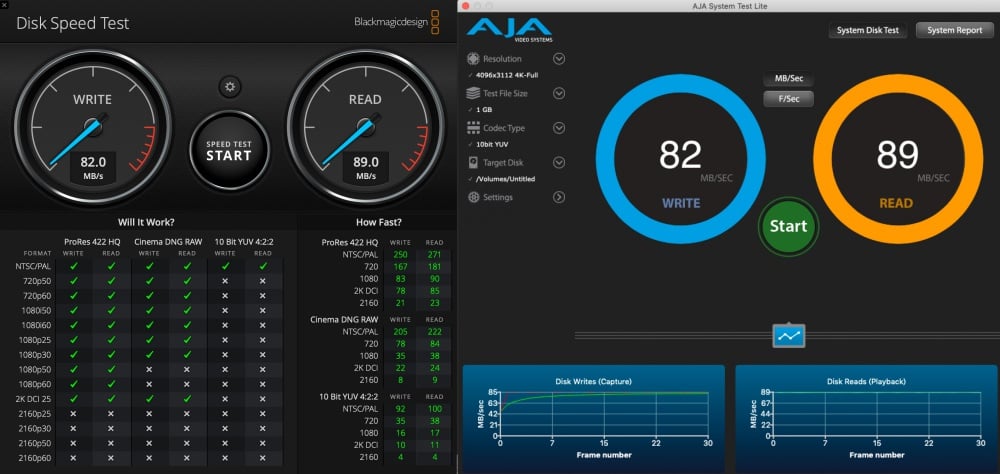
Task: Expand the Test File Size dropdown
Action: click(559, 93)
